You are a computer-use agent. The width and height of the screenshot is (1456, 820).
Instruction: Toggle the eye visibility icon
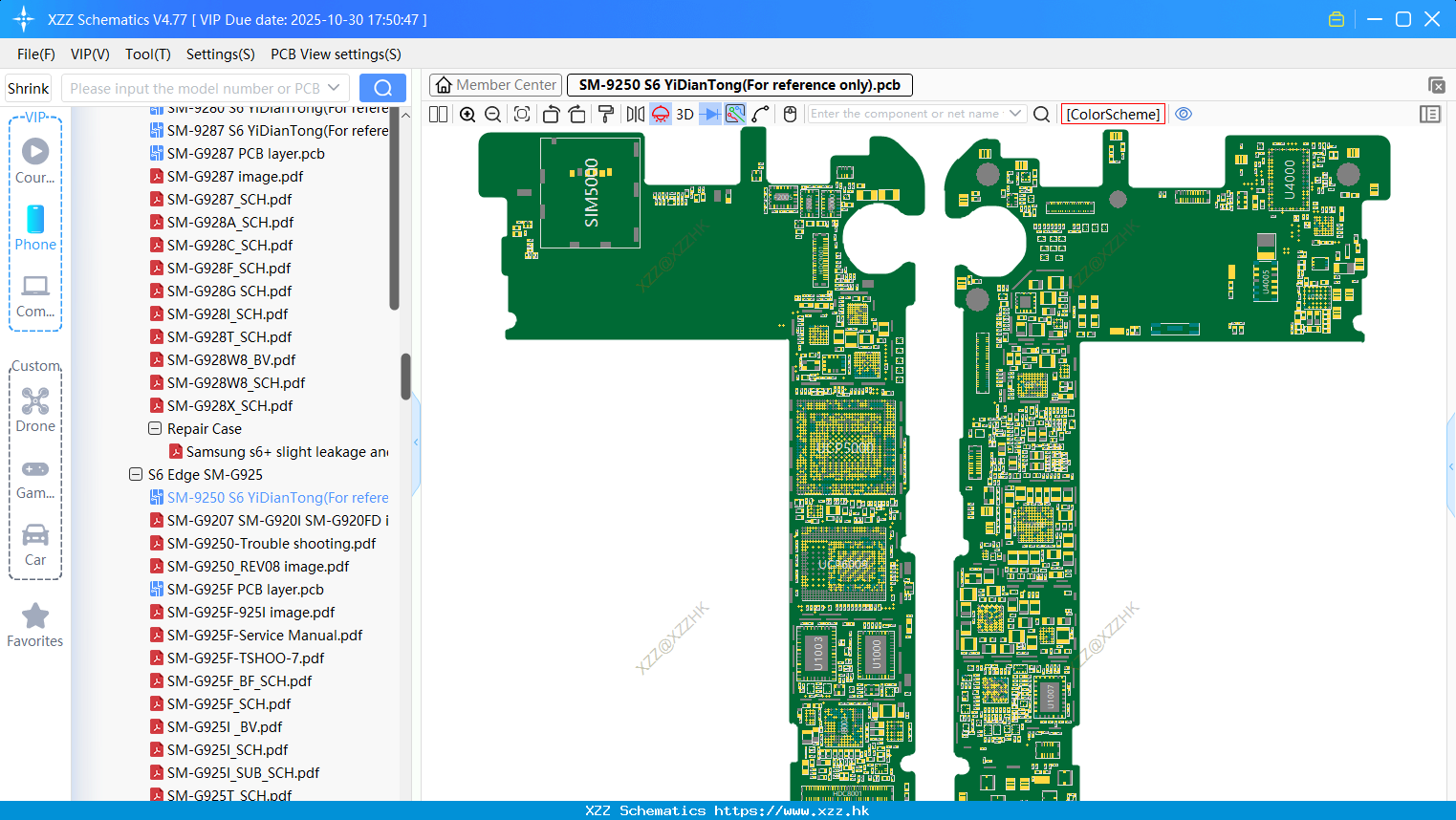pos(1184,114)
